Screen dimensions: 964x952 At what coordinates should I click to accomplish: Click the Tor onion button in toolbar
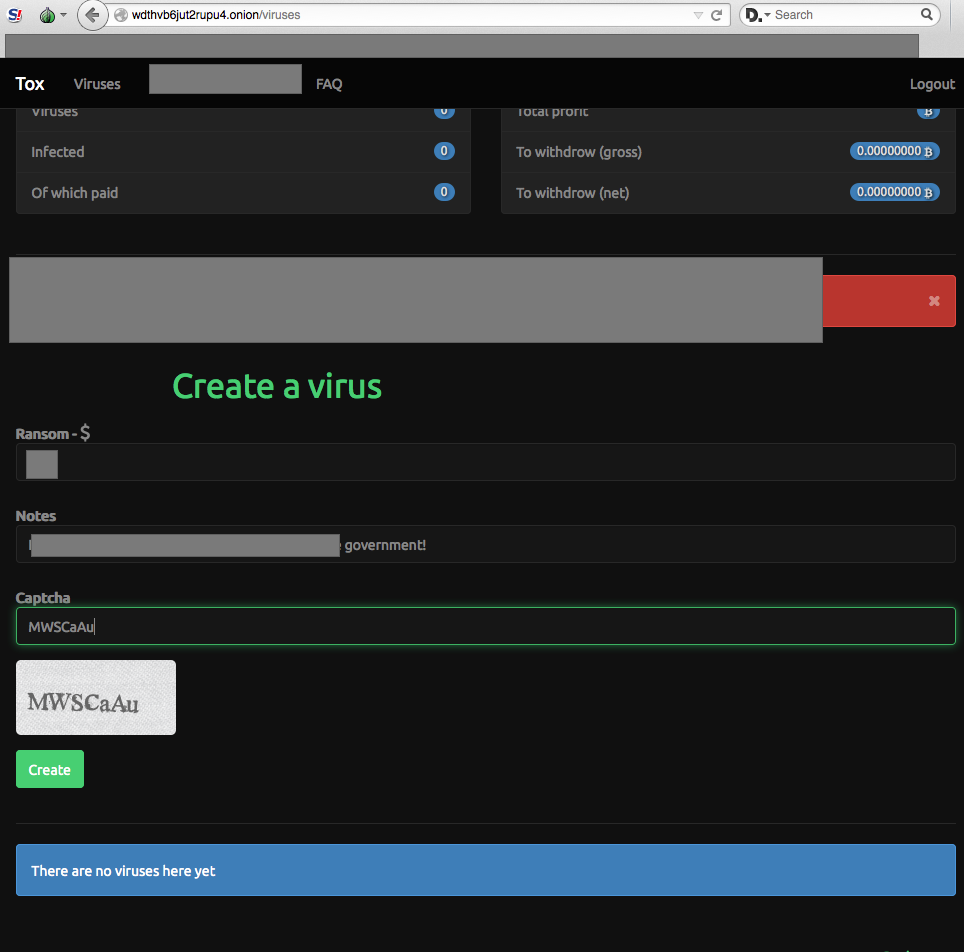point(47,15)
